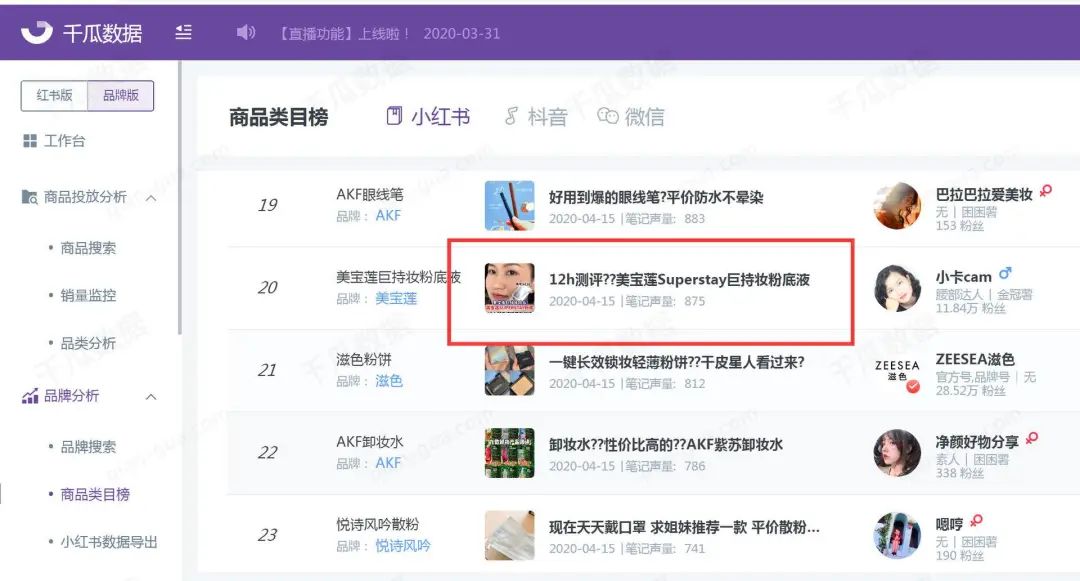
Task: Open 商品搜索 menu item
Action: coord(88,248)
